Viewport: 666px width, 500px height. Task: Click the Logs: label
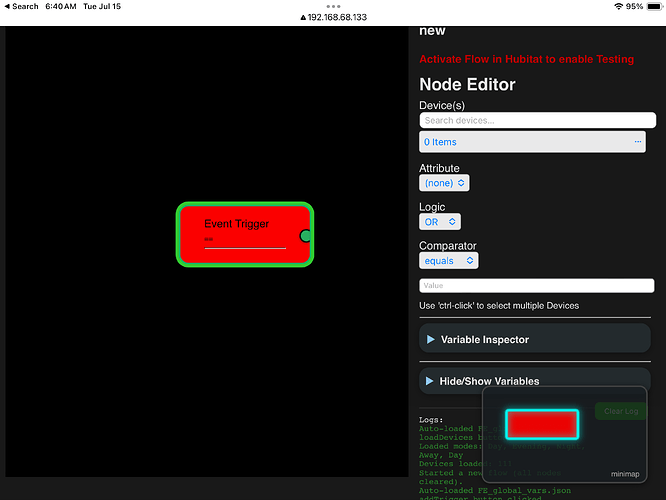[x=431, y=420]
